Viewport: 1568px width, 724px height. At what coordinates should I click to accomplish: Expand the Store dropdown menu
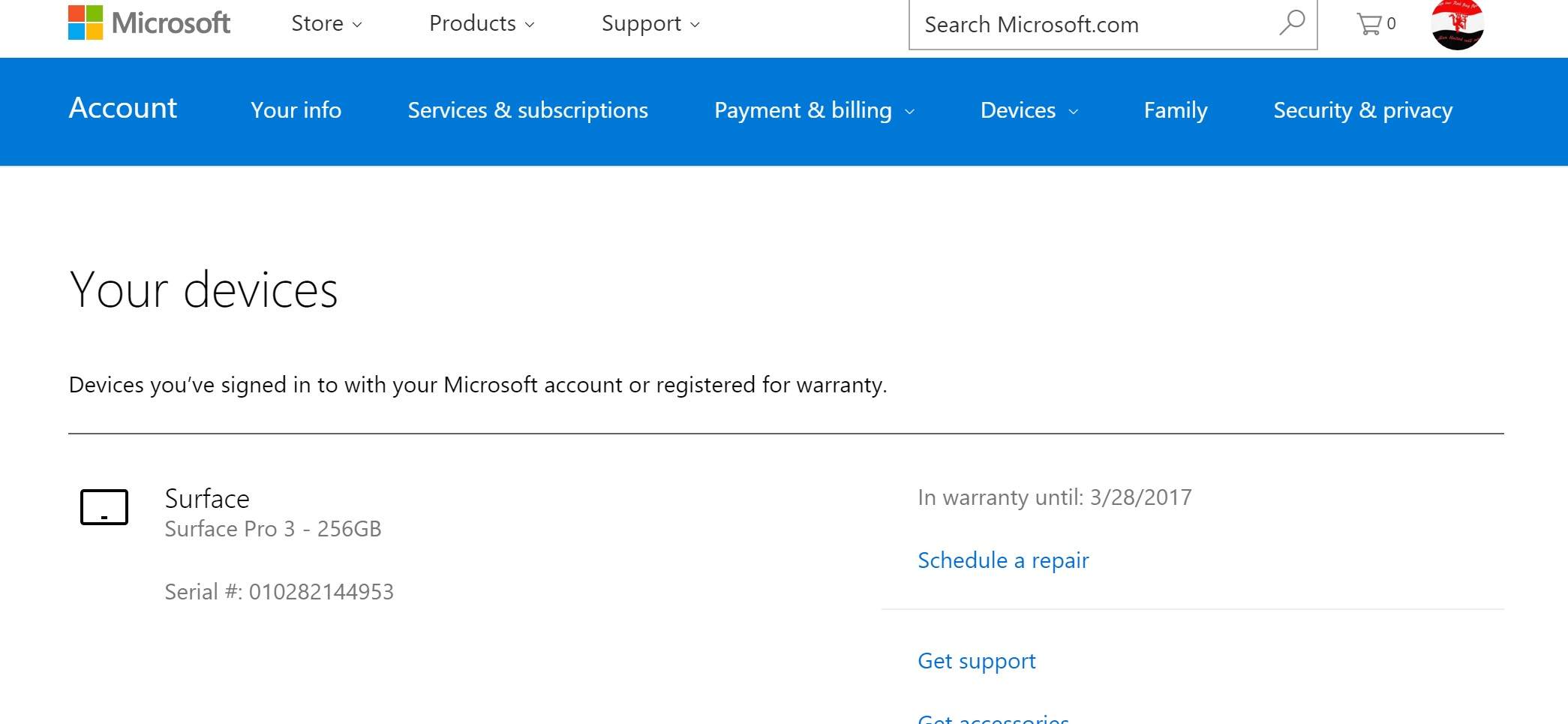click(326, 23)
